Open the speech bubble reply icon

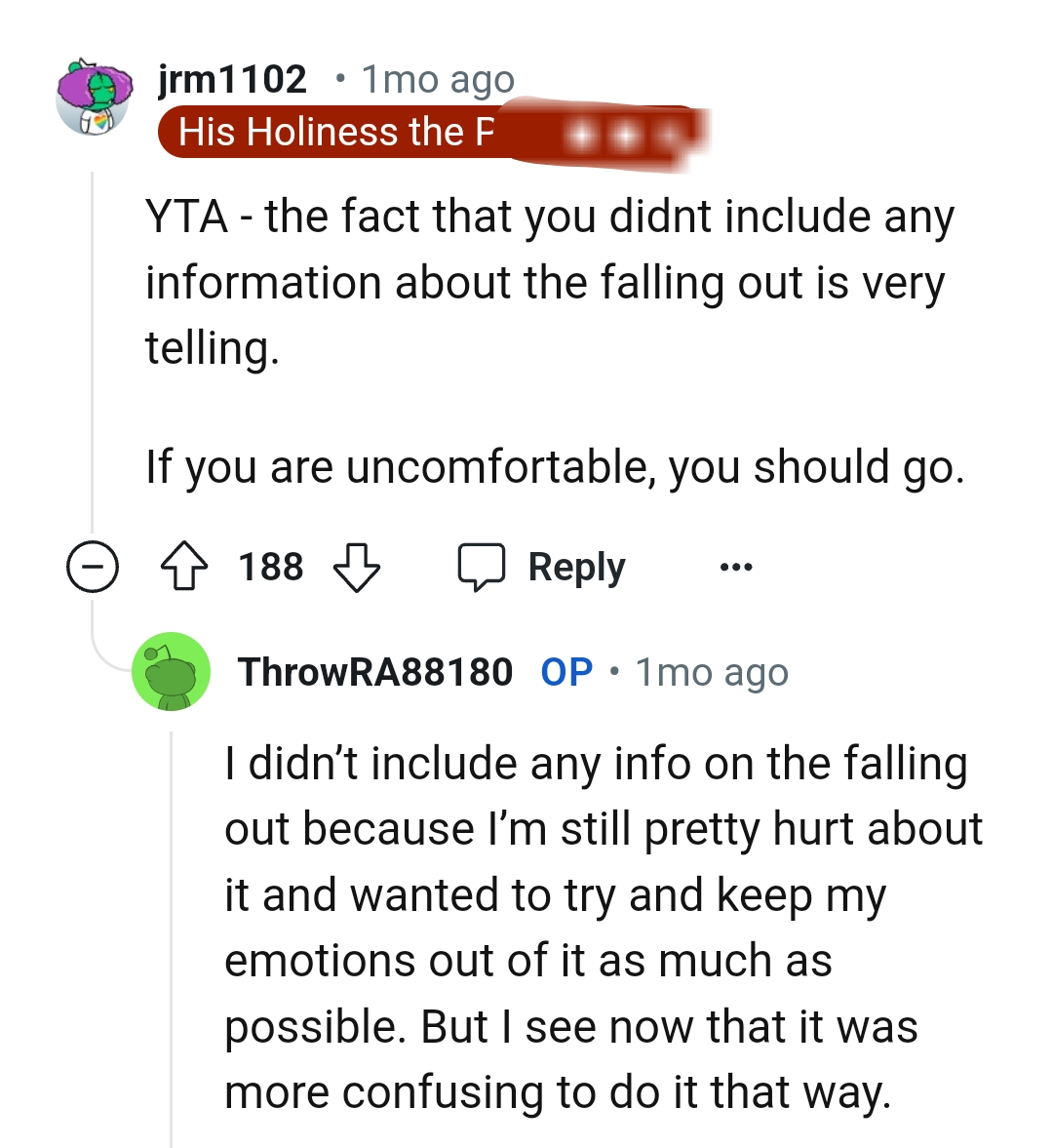pos(485,566)
